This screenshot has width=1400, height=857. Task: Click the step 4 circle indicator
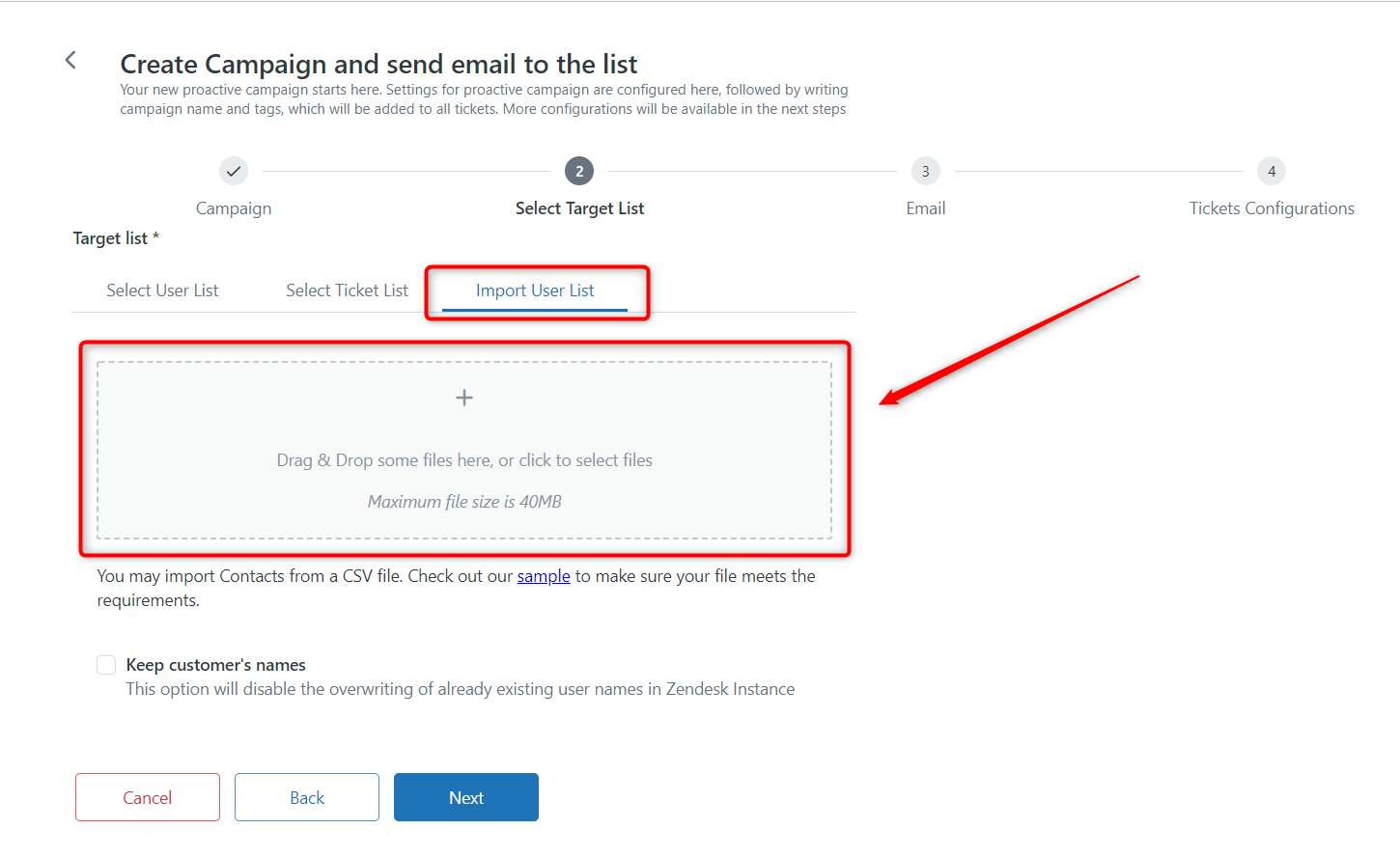coord(1271,171)
